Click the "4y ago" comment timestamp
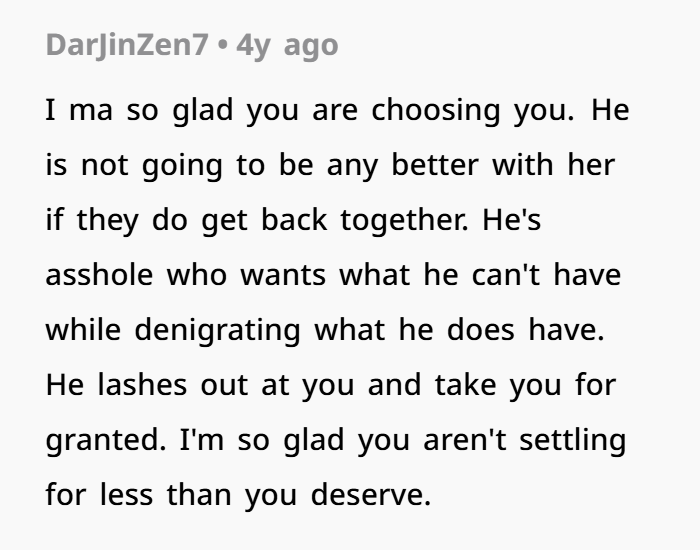Screen dimensions: 700x550 coord(287,45)
